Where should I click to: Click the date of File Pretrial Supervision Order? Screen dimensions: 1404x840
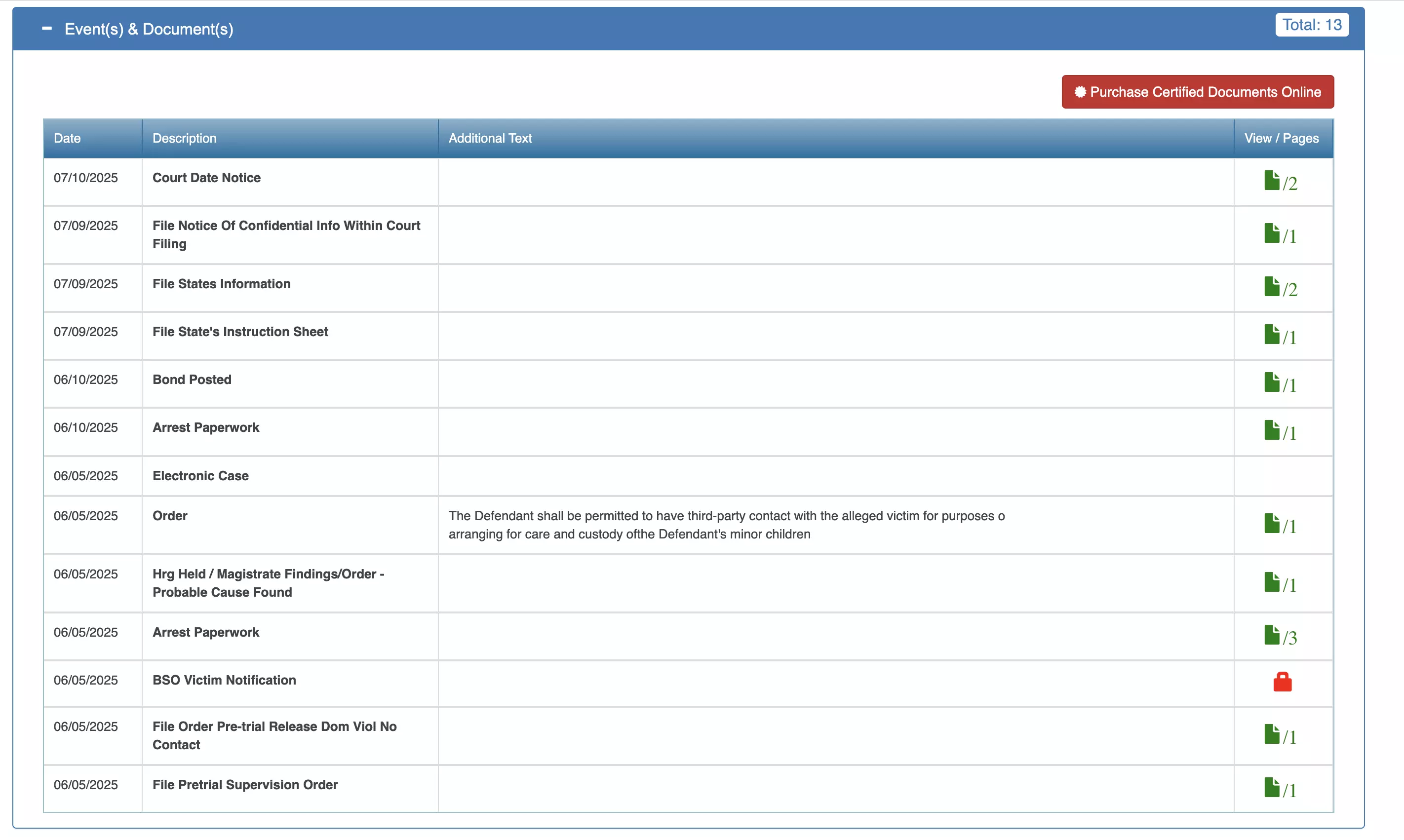[85, 785]
